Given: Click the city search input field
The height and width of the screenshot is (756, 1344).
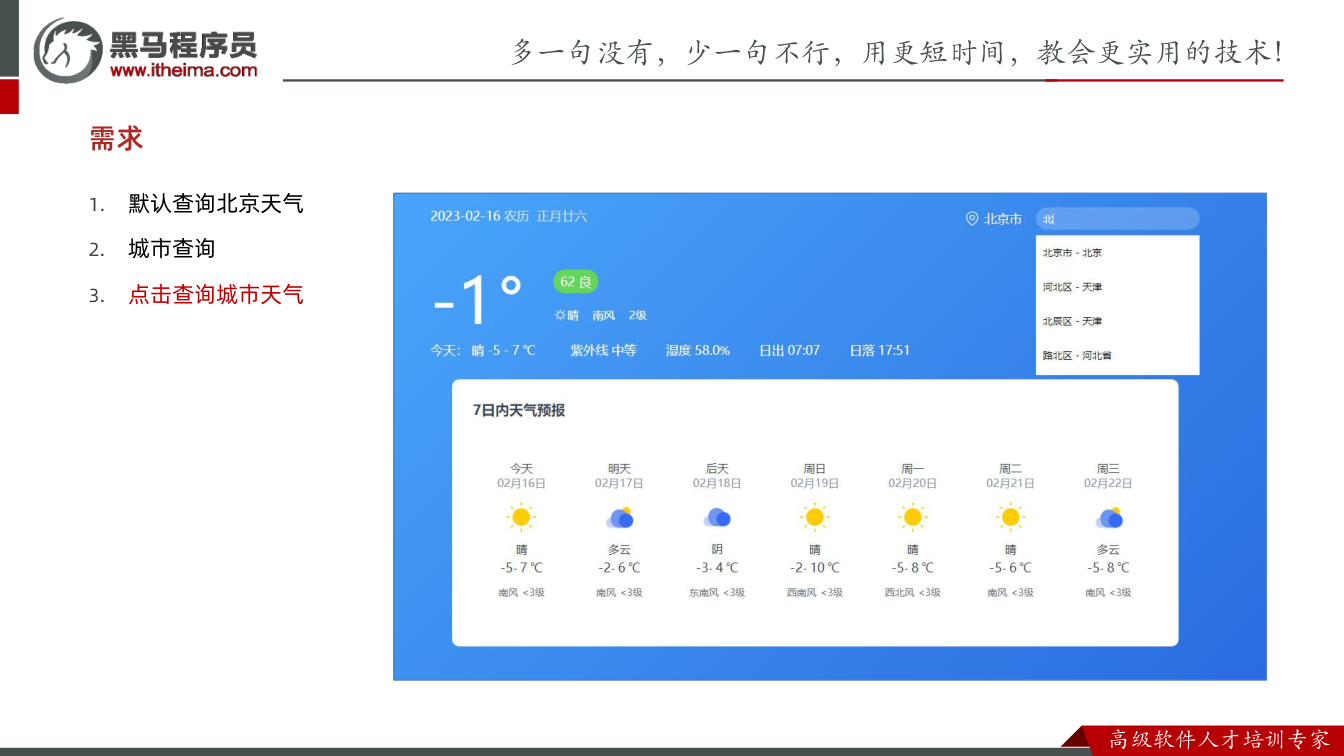Looking at the screenshot, I should click(x=1117, y=219).
